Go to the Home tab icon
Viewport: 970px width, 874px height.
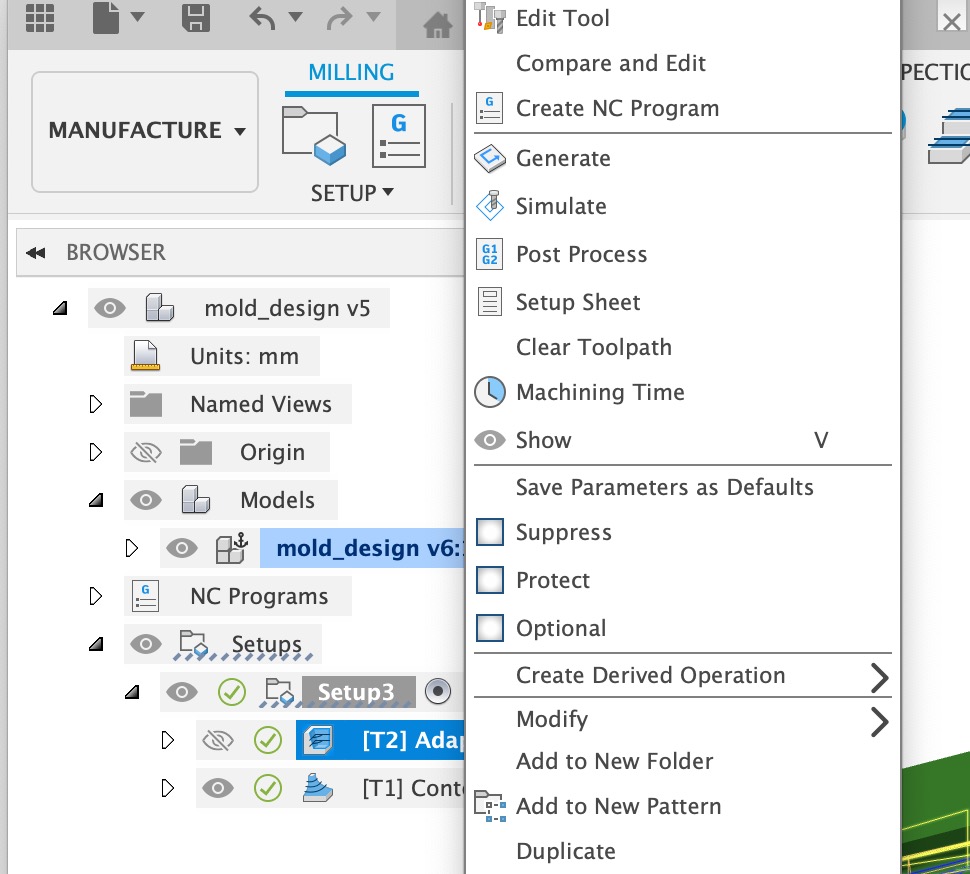(437, 25)
